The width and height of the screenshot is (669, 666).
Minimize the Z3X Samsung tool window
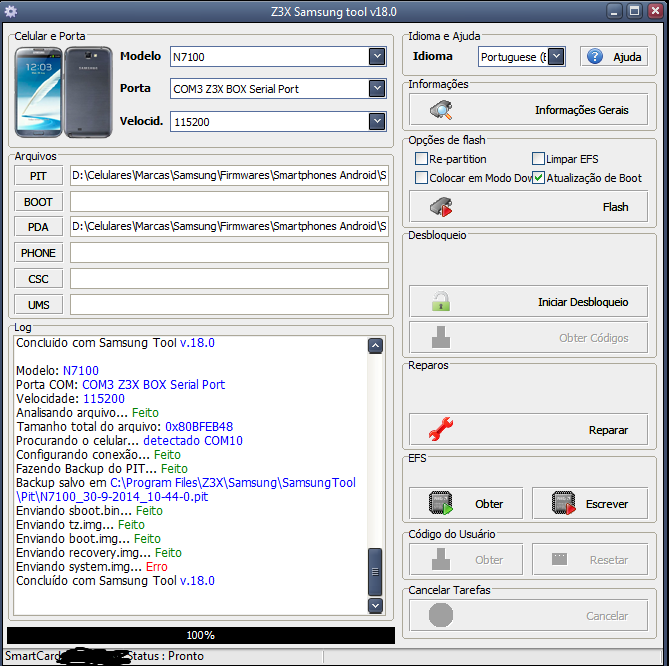[614, 11]
